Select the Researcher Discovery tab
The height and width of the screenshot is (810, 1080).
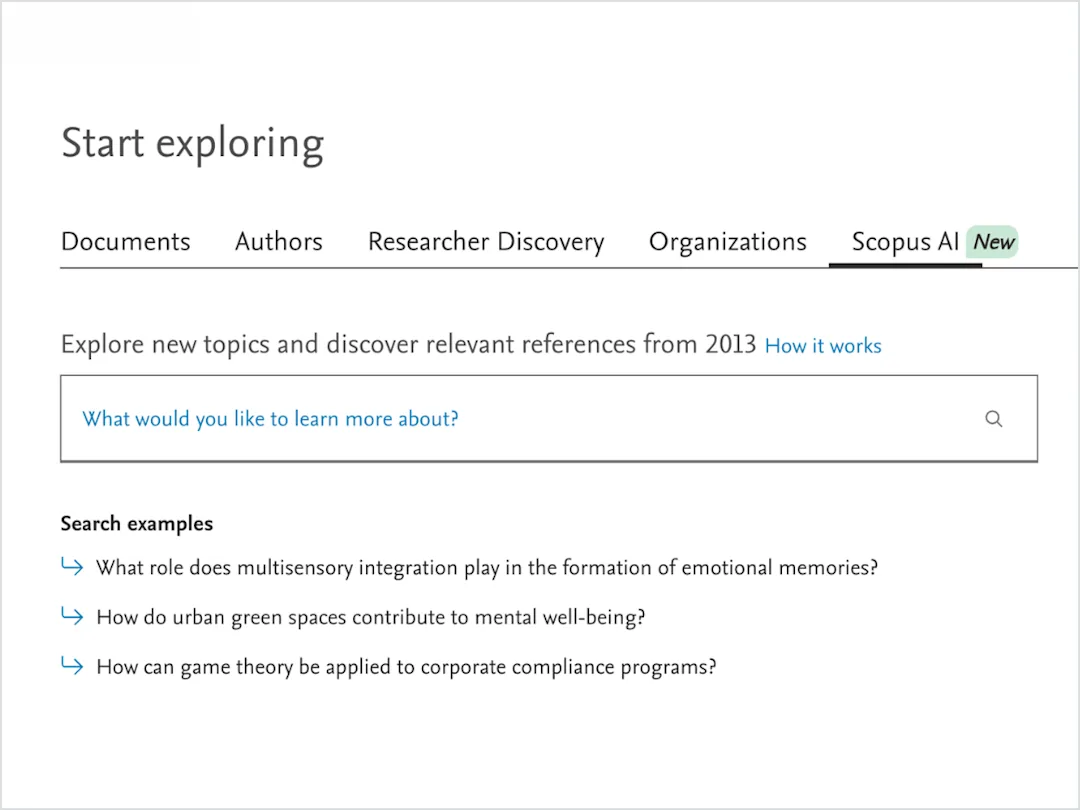coord(486,241)
